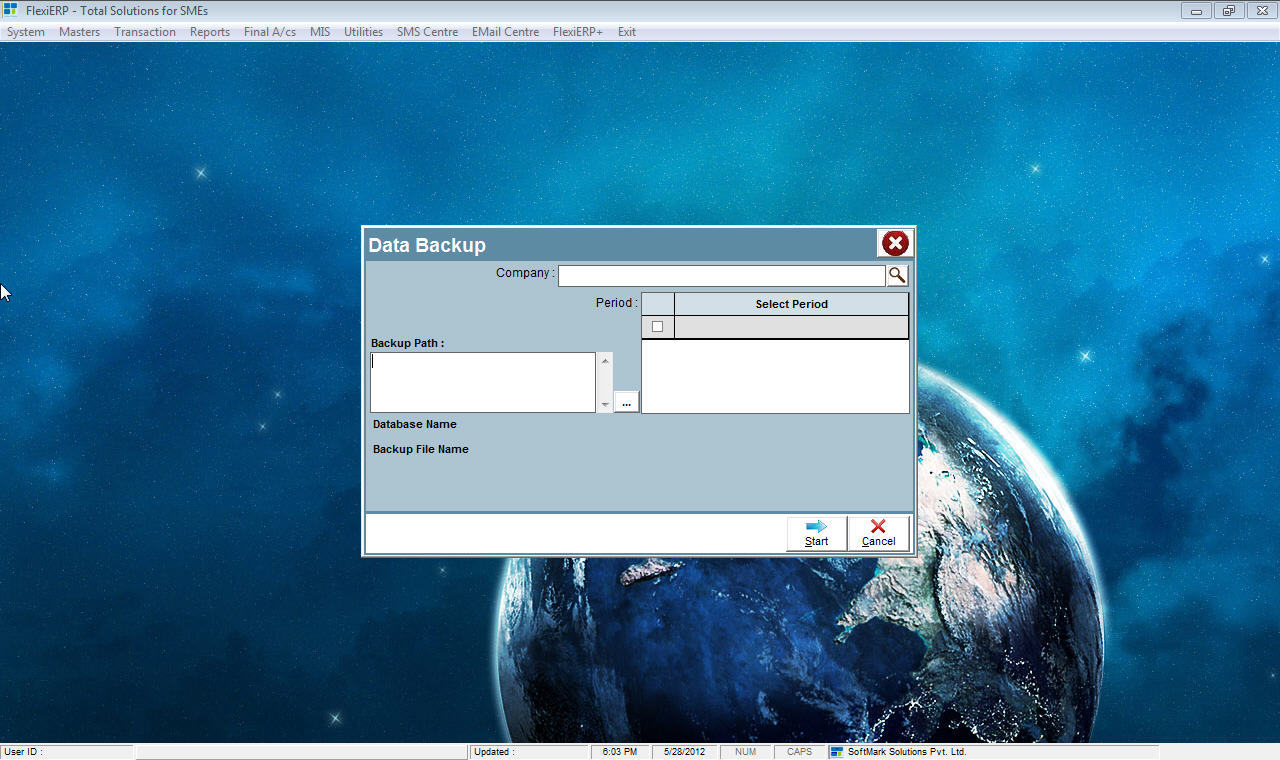Click the NUM indicator in status bar

coord(745,752)
